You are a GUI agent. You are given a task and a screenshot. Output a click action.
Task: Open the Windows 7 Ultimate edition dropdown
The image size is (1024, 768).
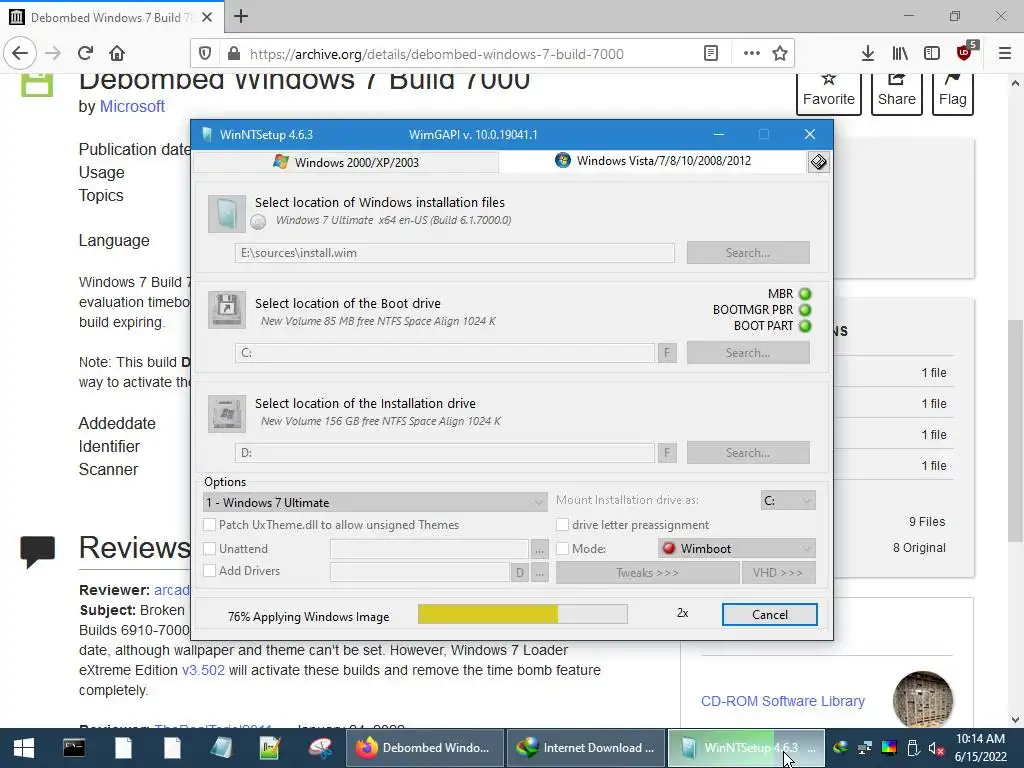pyautogui.click(x=376, y=502)
